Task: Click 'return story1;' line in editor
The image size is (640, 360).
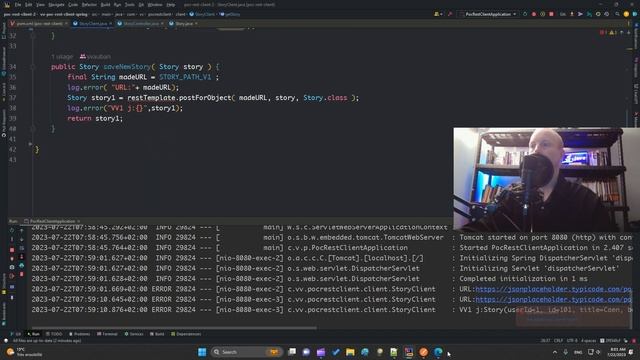Action: [95, 118]
